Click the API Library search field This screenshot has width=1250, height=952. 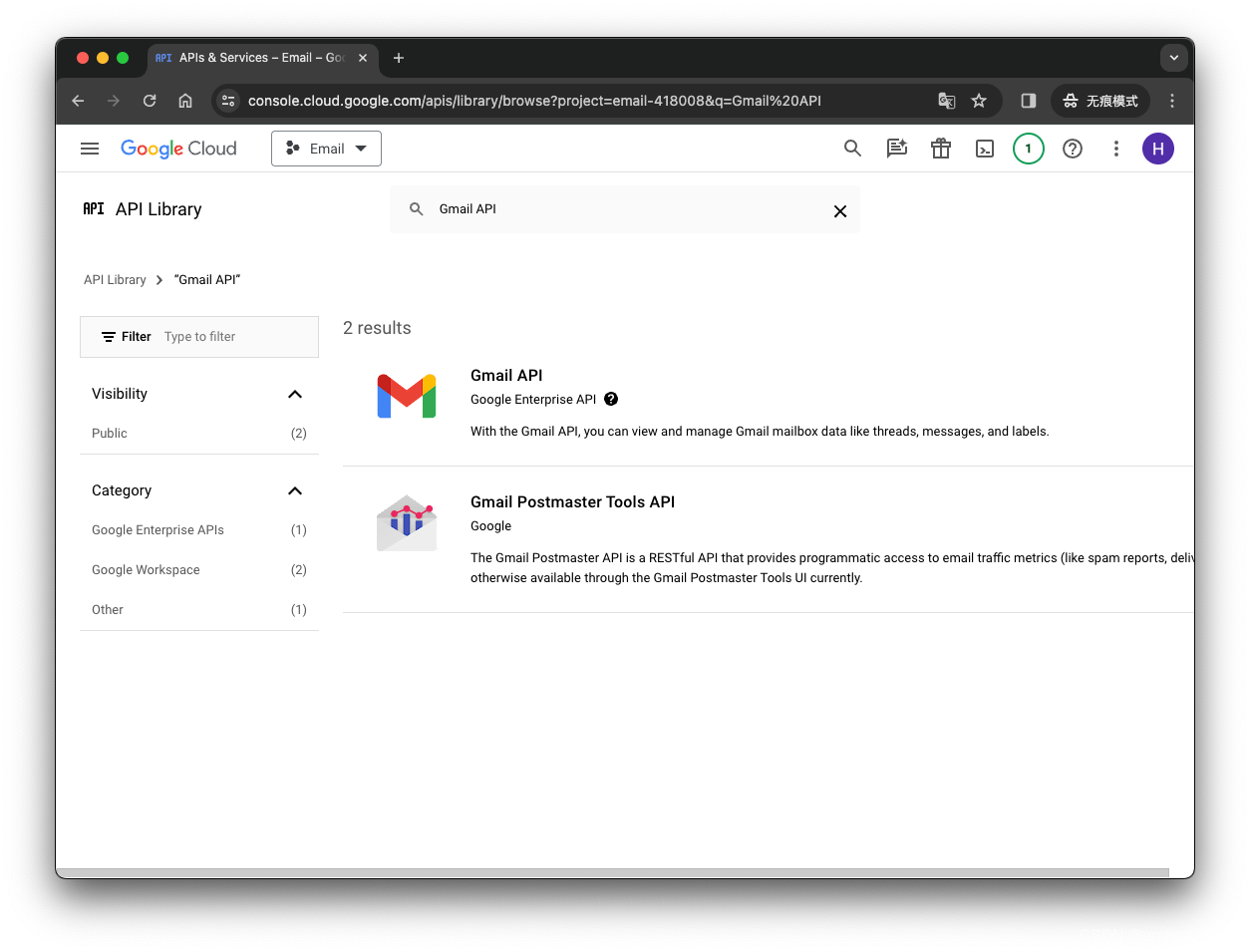625,209
